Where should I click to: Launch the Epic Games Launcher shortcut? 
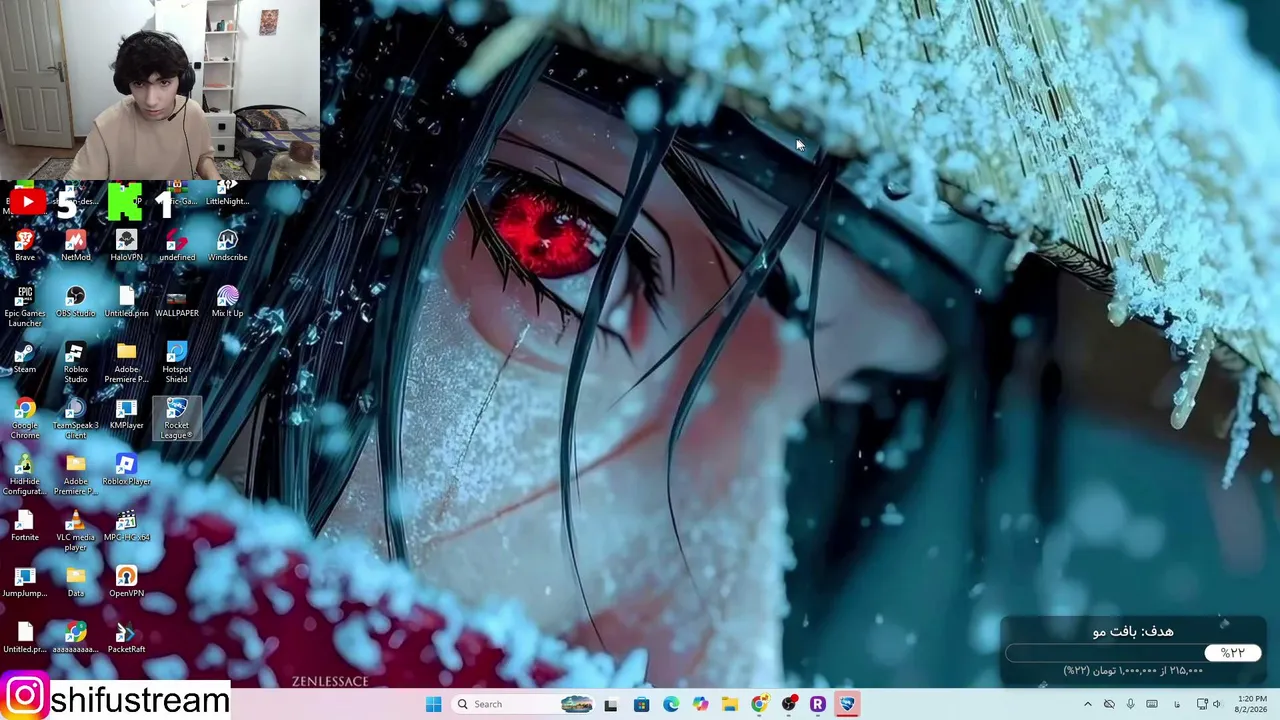click(x=25, y=307)
